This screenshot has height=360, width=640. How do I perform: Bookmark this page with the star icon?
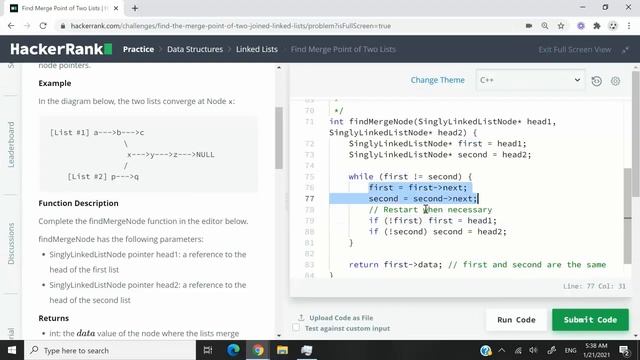point(561,26)
